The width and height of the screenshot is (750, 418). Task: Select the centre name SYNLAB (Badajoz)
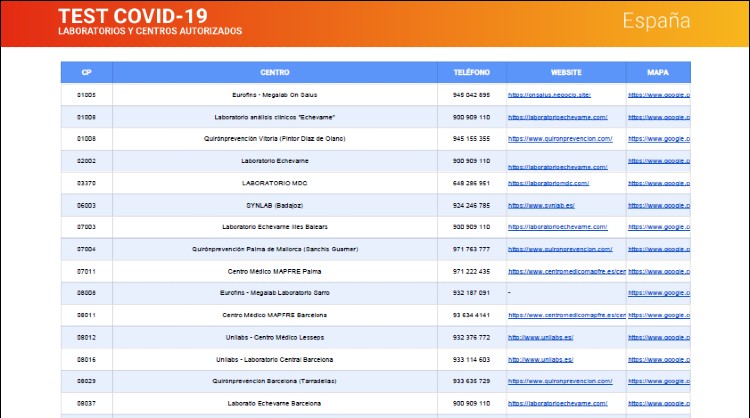(x=275, y=206)
